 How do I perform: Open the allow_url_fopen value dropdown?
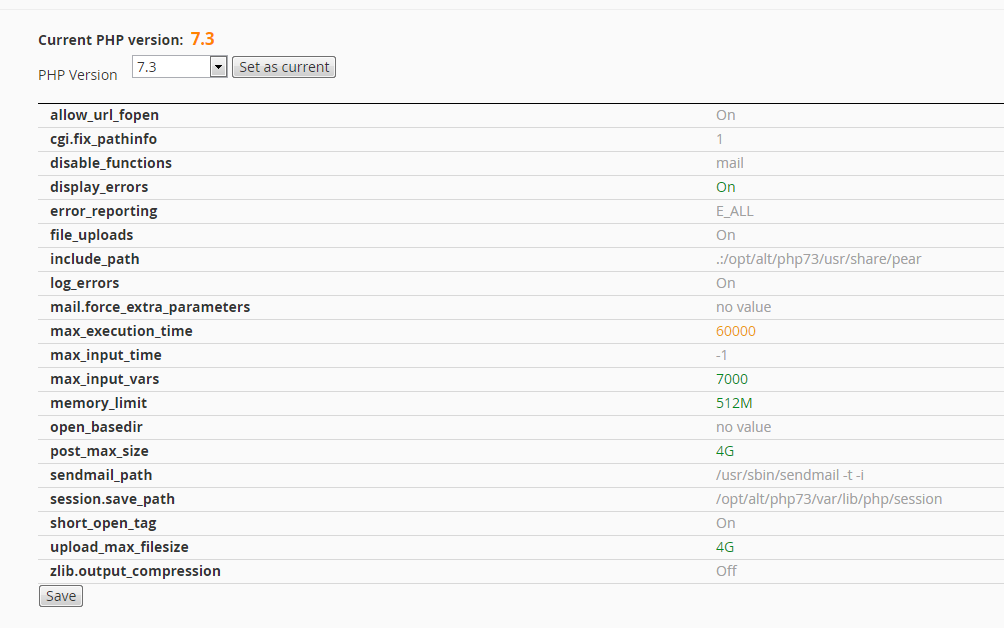pos(726,115)
